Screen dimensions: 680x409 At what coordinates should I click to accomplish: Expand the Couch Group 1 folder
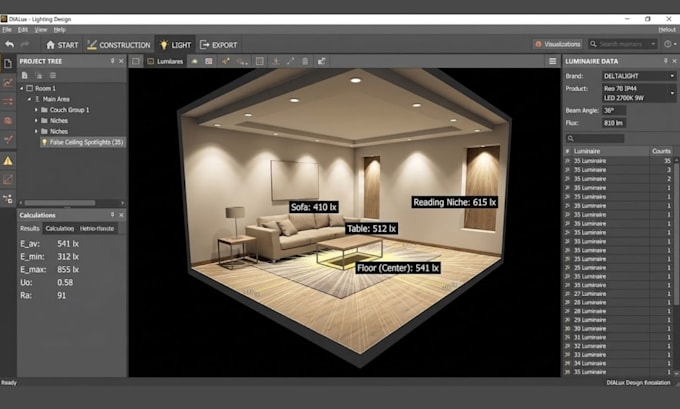pos(36,110)
